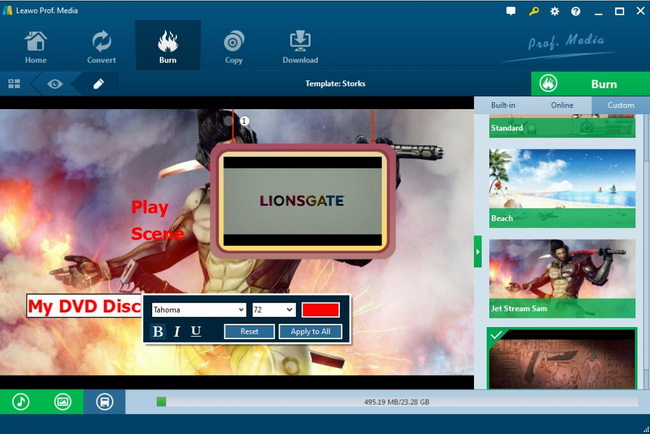Choose the Standard template thumbnail
Image resolution: width=650 pixels, height=434 pixels.
[x=562, y=126]
